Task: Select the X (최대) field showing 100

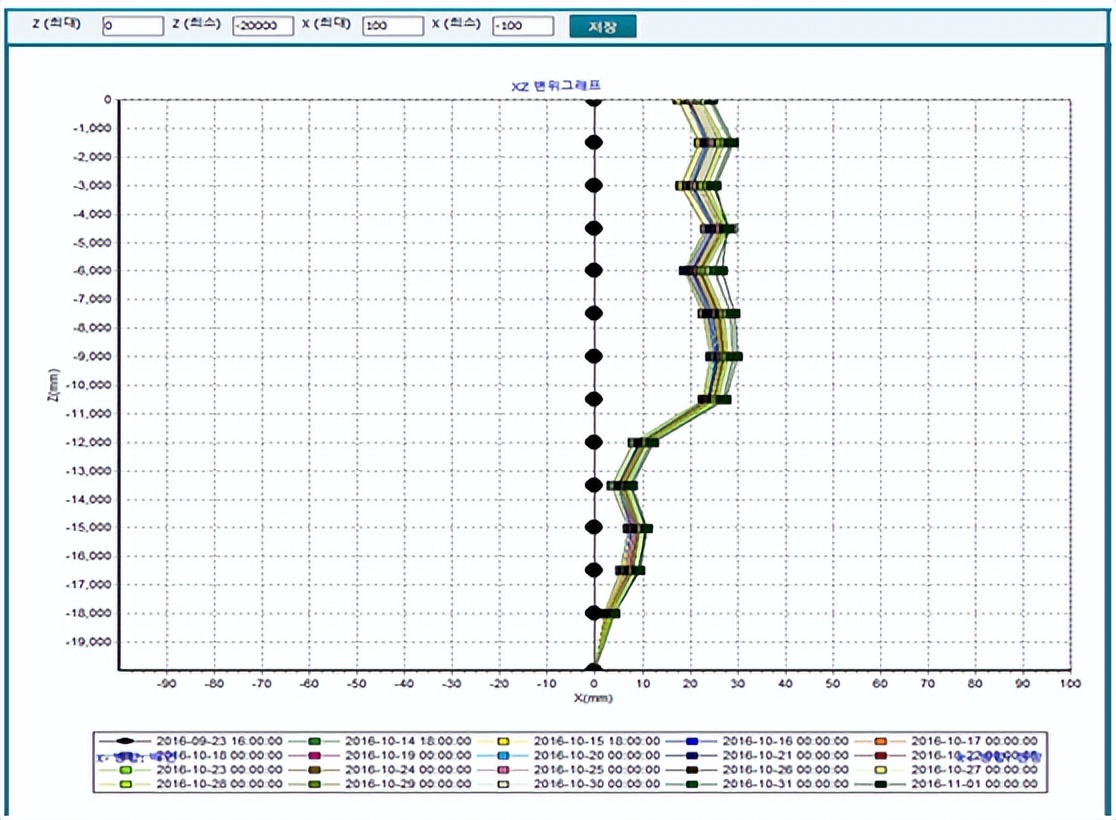Action: coord(392,26)
